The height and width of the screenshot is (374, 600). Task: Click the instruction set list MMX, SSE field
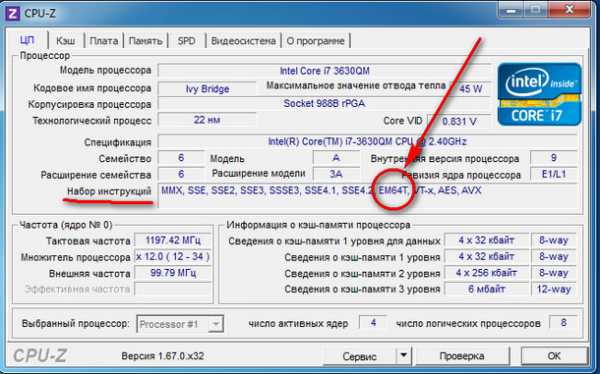click(367, 195)
